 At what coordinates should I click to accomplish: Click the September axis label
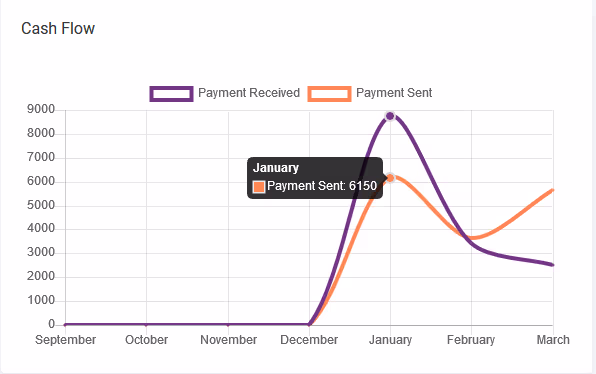65,339
